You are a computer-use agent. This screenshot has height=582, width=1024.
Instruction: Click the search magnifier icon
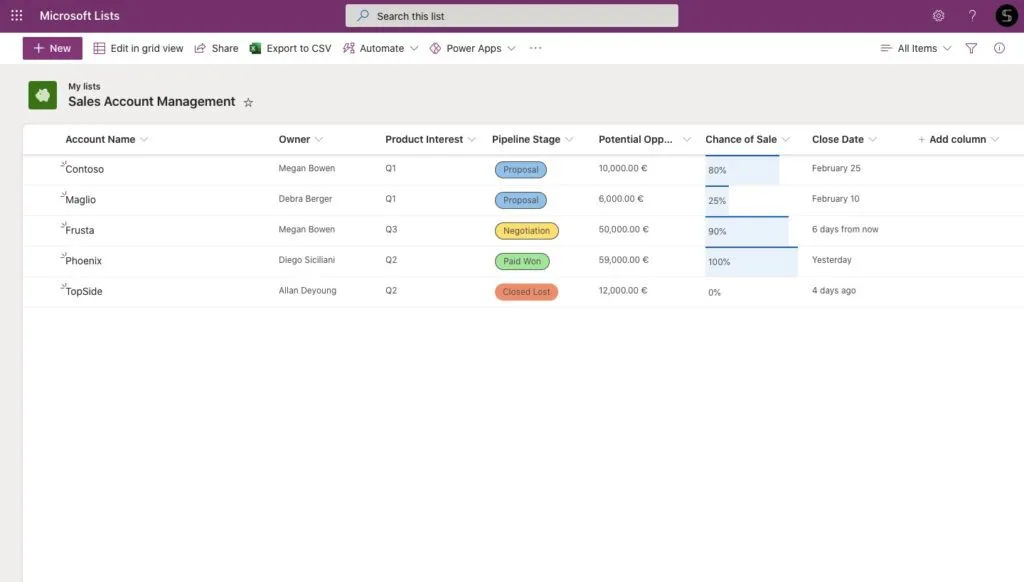point(363,16)
